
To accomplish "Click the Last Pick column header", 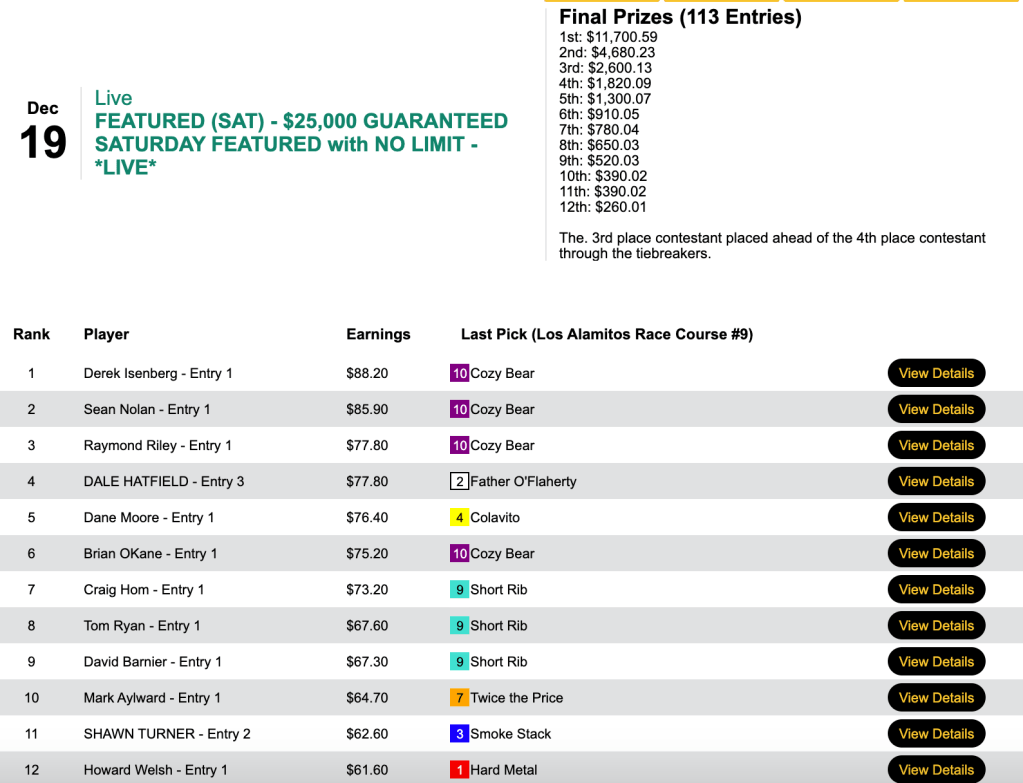I will 606,334.
